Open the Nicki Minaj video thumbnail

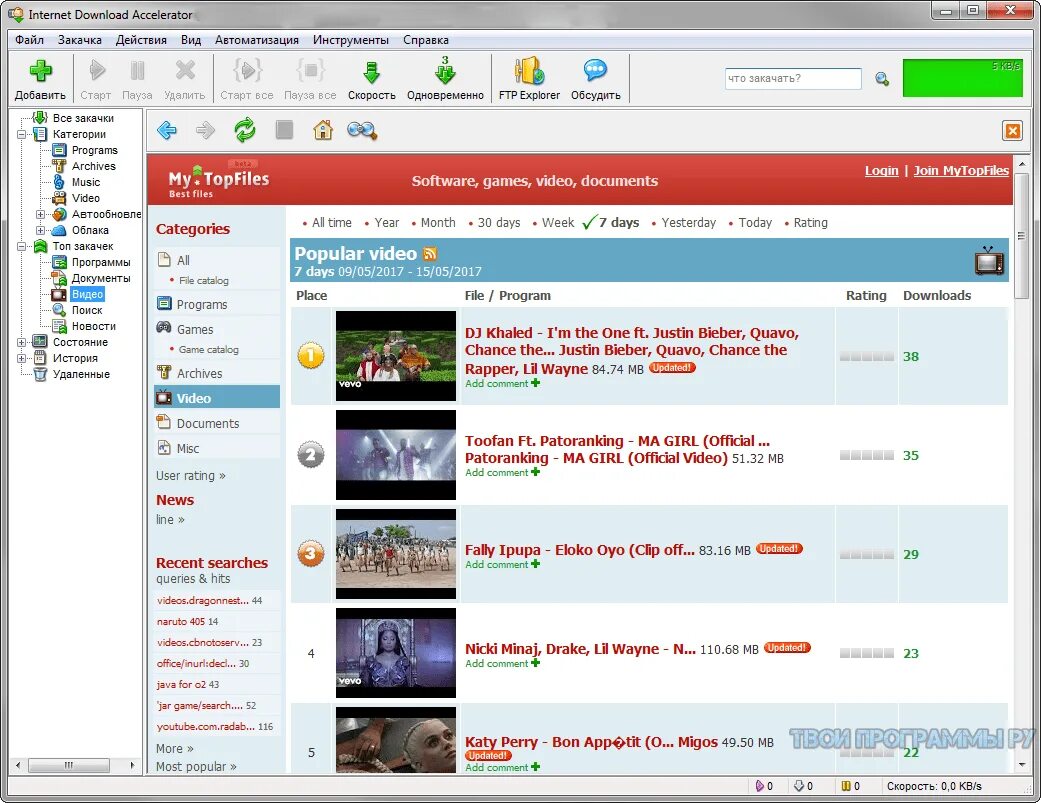click(x=396, y=653)
